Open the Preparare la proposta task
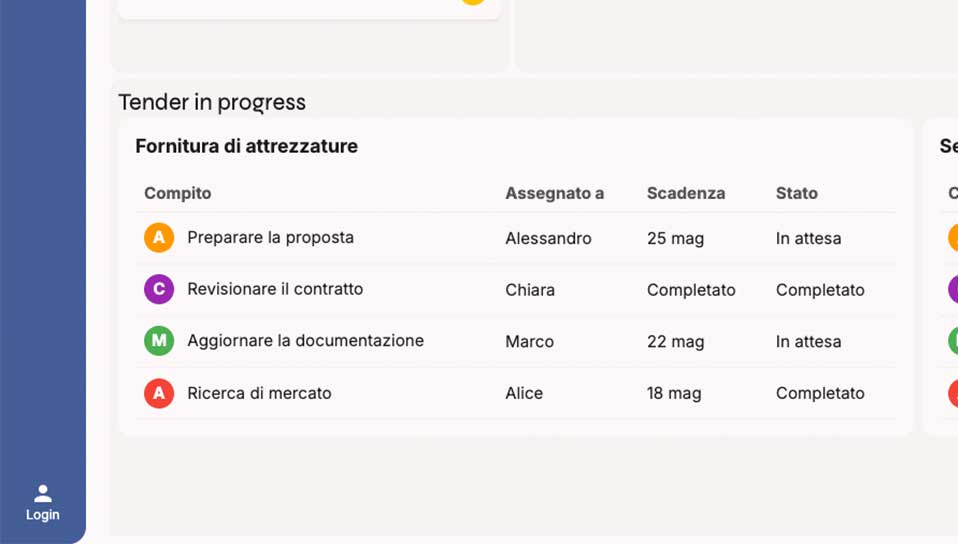This screenshot has width=958, height=544. tap(271, 238)
